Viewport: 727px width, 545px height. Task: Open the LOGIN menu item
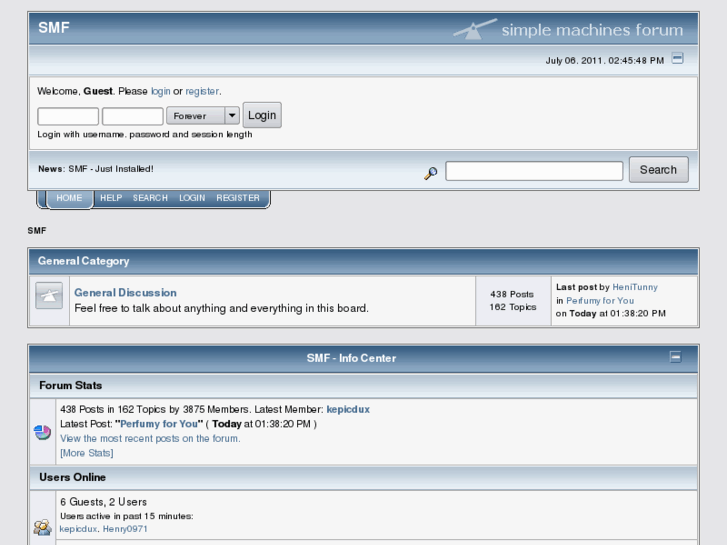click(x=192, y=198)
